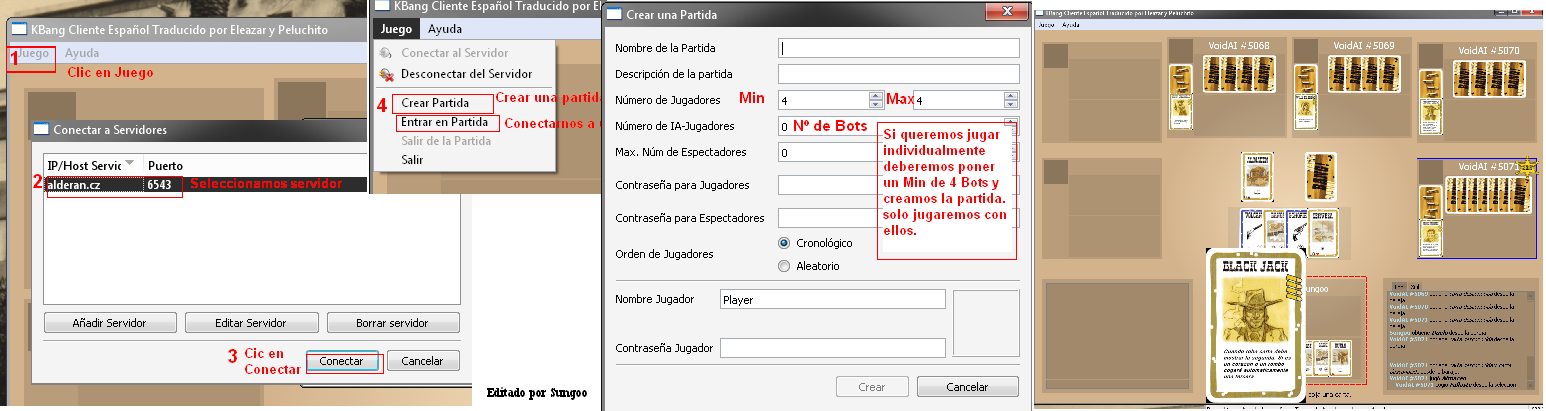This screenshot has height=411, width=1546.
Task: Click VoidAI #5068 hand of cards
Action: [1240, 73]
